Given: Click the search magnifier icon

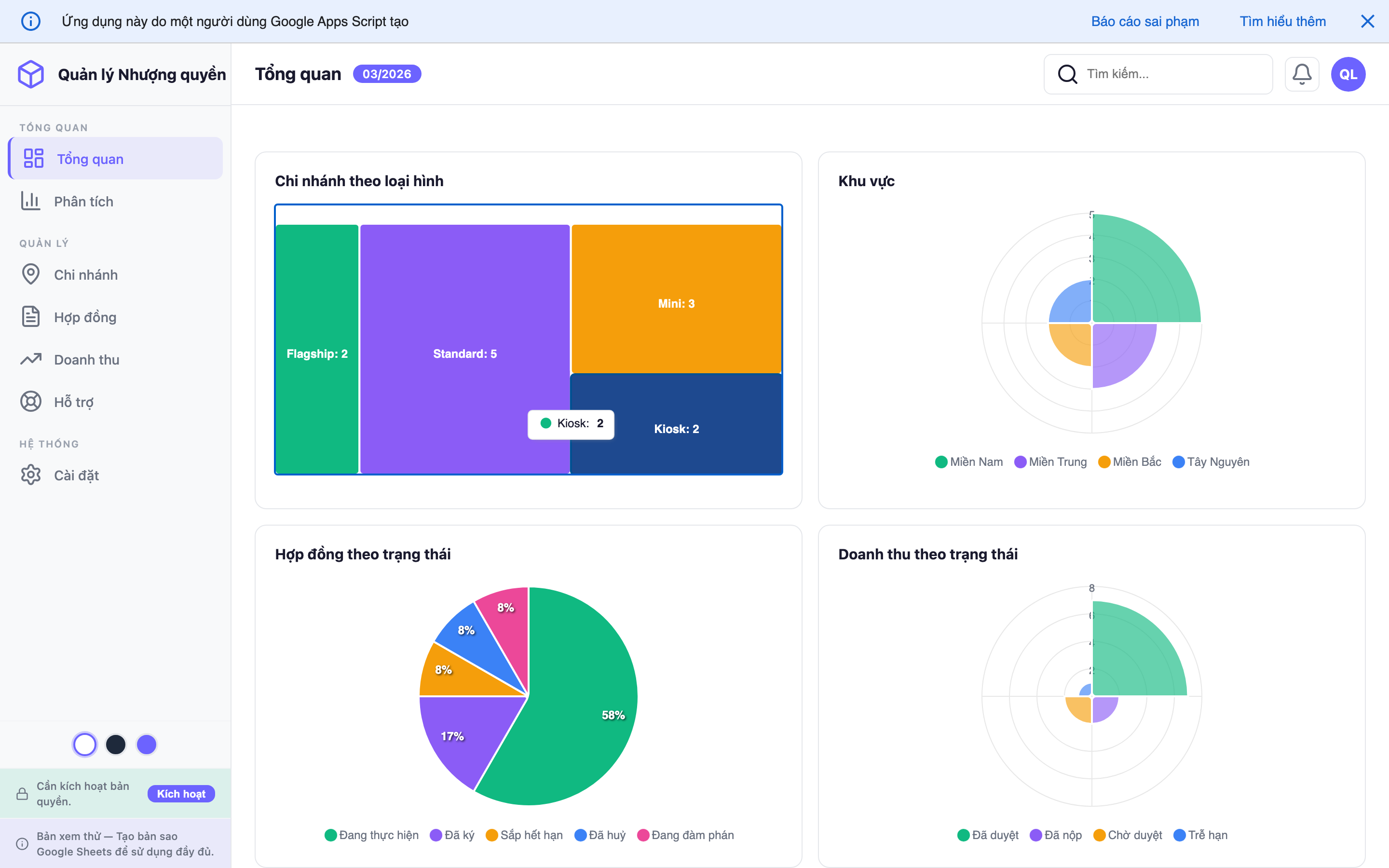Looking at the screenshot, I should tap(1067, 74).
